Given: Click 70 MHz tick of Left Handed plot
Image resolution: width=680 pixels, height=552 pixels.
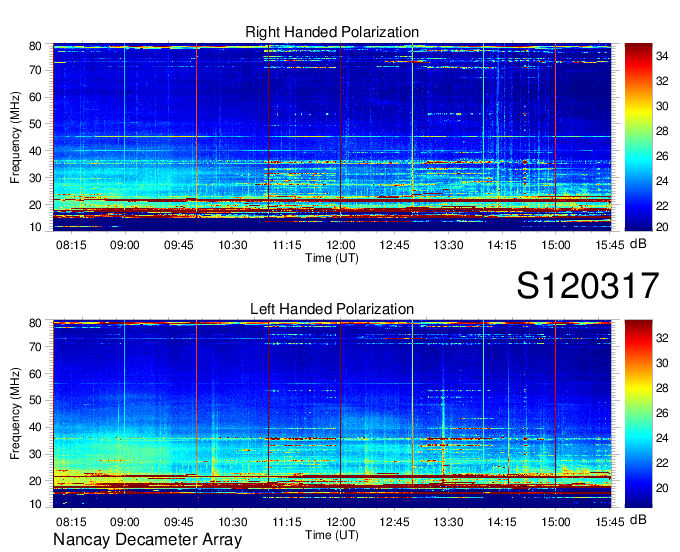Looking at the screenshot, I should click(35, 347).
